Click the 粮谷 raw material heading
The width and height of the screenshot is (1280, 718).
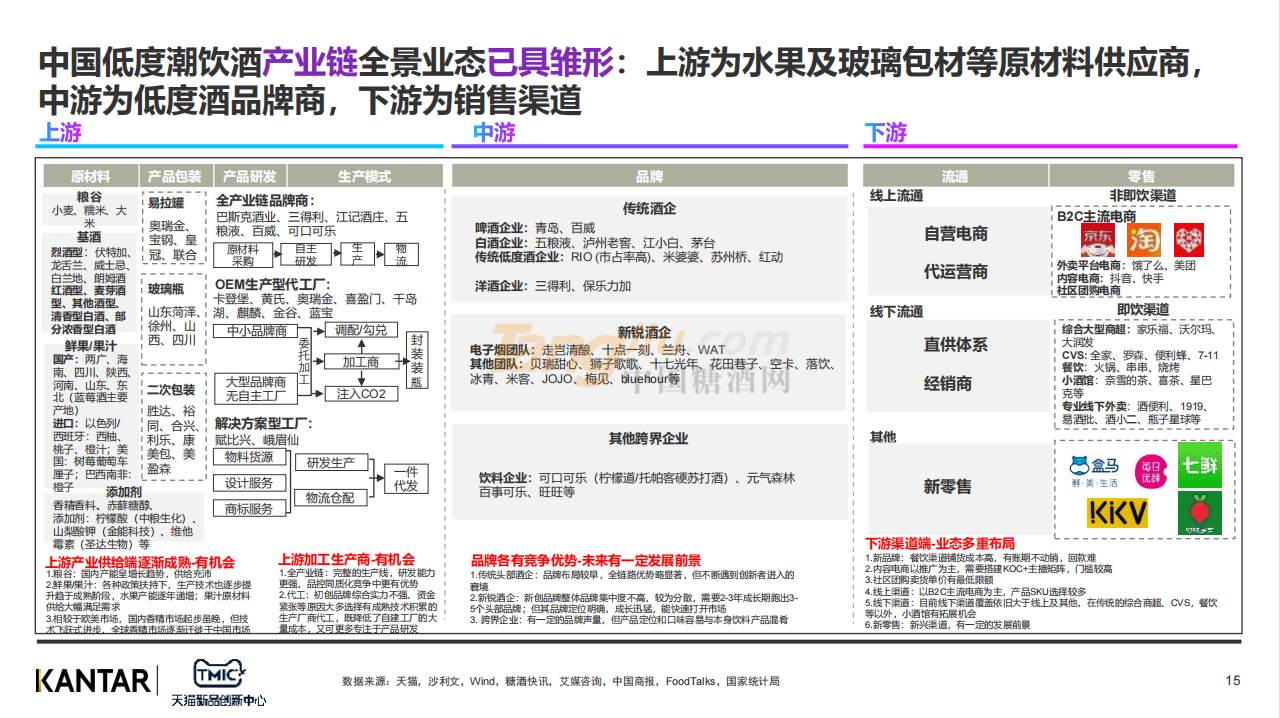89,197
